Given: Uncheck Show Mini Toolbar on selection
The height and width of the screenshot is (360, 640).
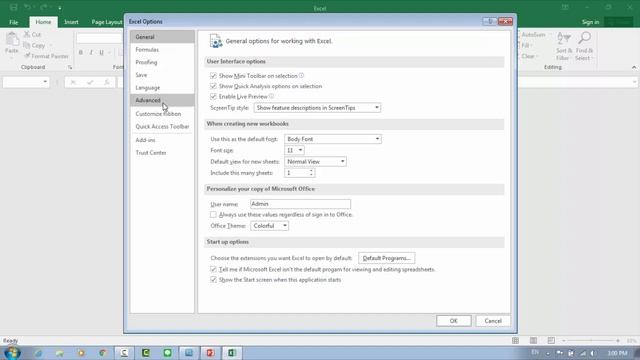Looking at the screenshot, I should tap(213, 76).
